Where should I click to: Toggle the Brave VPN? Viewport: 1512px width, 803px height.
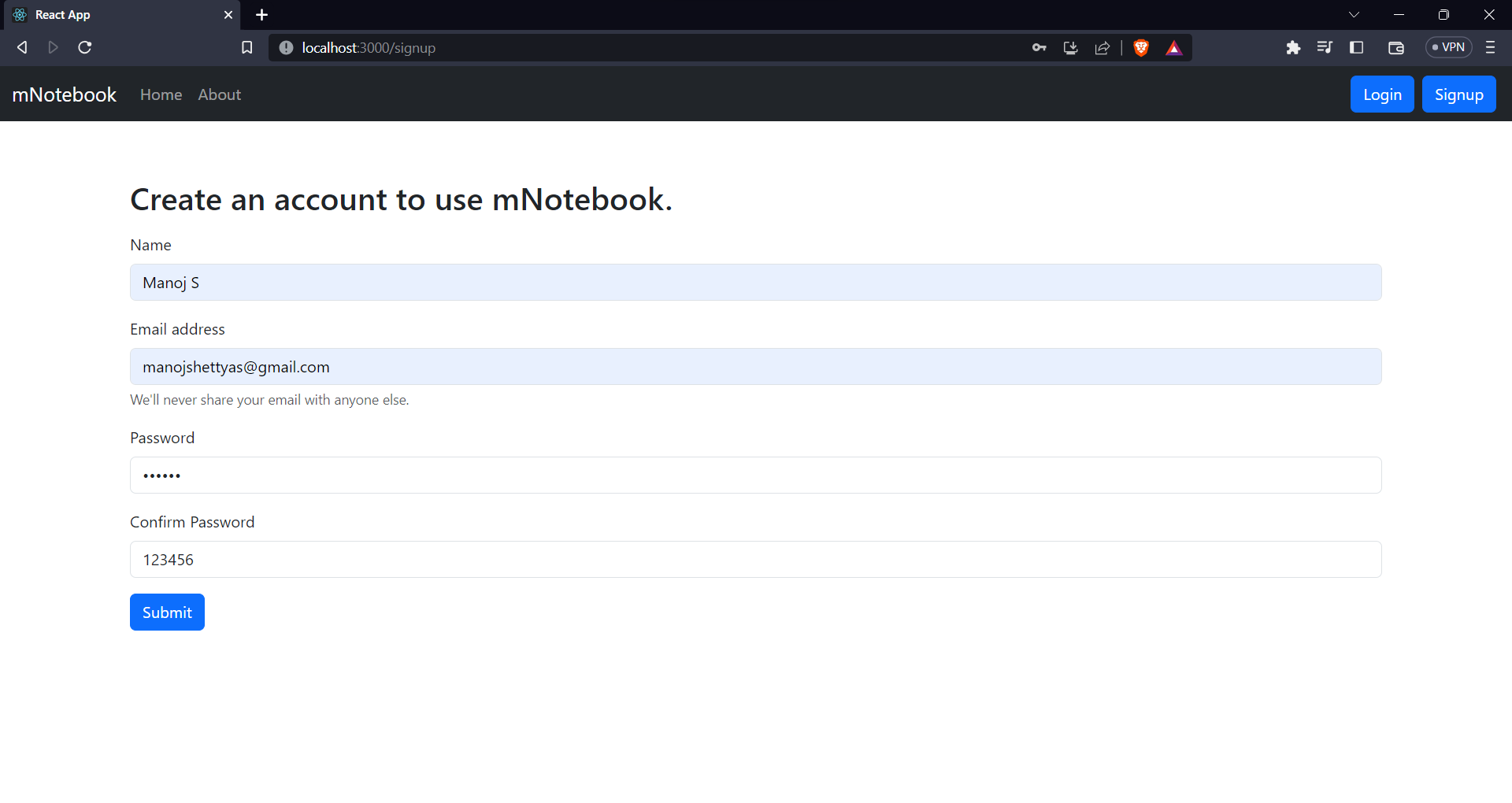point(1448,47)
